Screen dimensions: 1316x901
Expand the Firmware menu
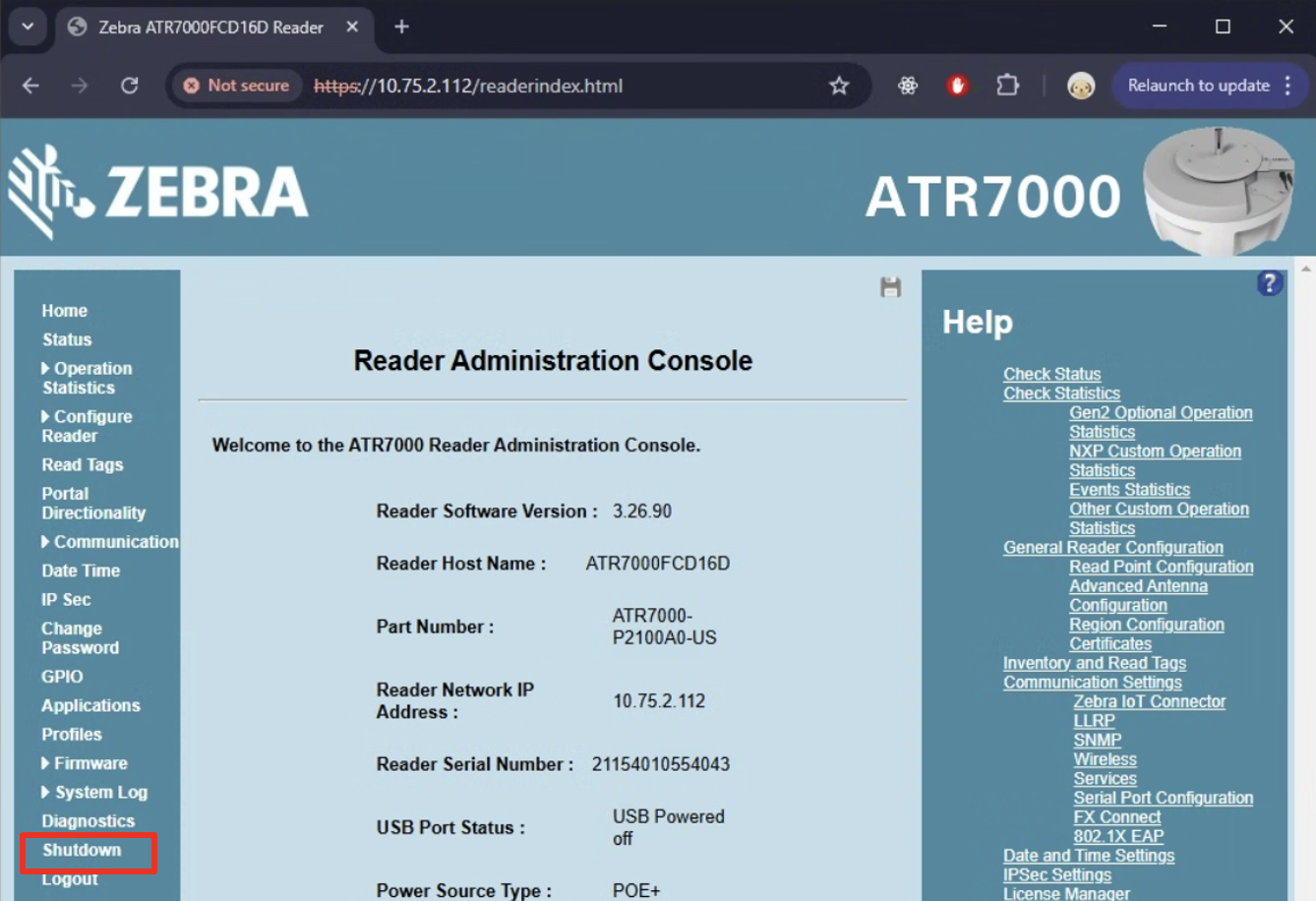[85, 763]
